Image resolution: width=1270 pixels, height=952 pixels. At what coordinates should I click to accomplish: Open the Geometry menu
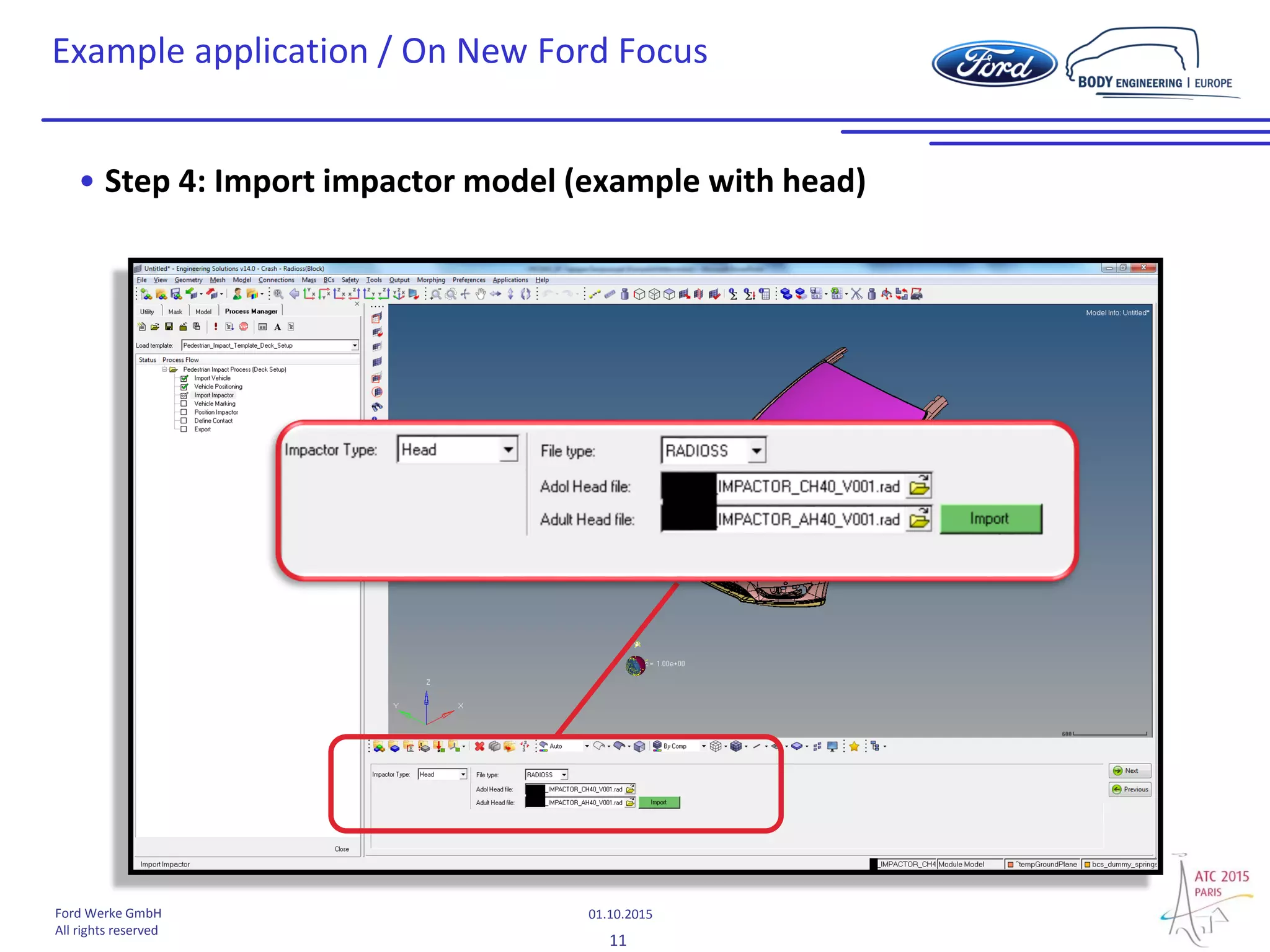pos(189,280)
